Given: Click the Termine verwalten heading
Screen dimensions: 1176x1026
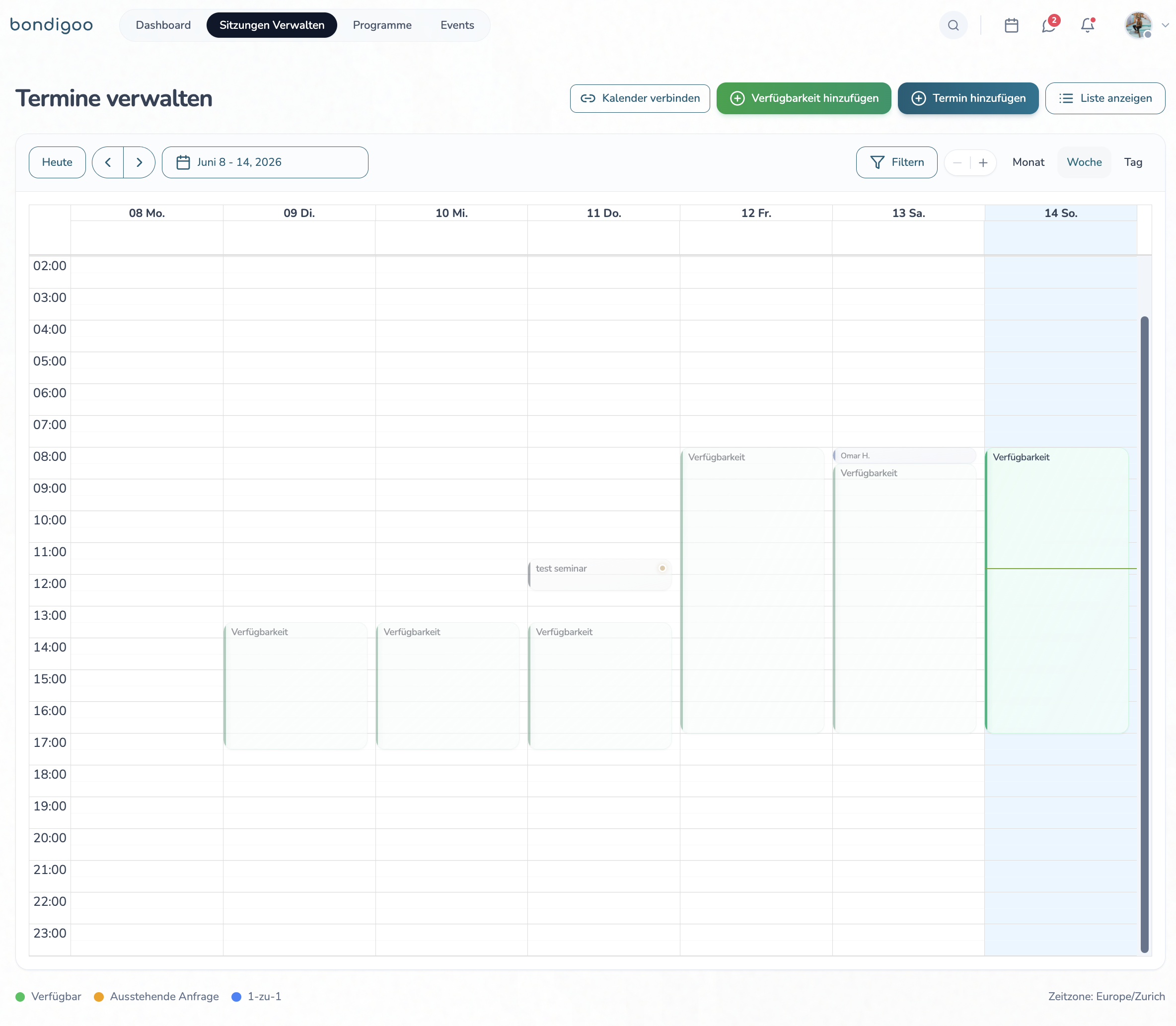Looking at the screenshot, I should click(114, 98).
